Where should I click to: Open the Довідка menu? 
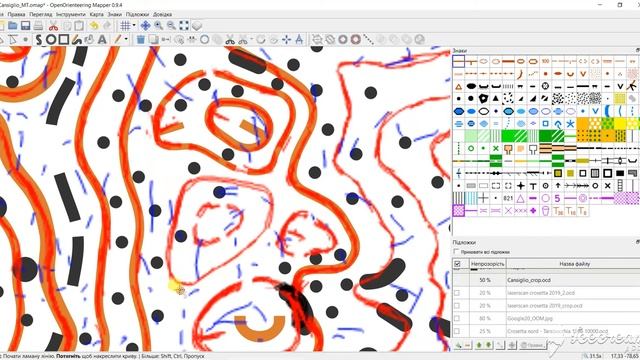pos(162,14)
